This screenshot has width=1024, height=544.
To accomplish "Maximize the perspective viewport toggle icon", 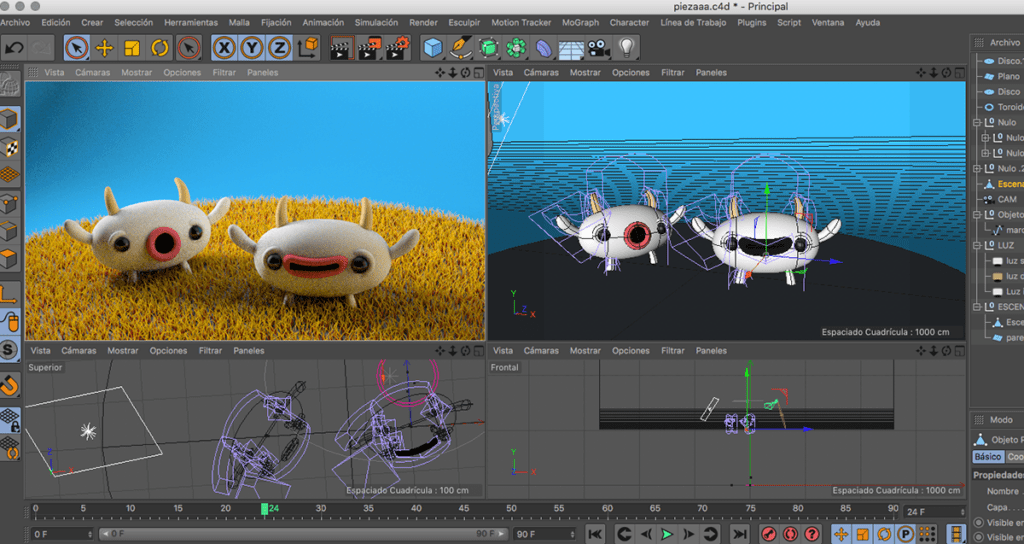I will [959, 72].
